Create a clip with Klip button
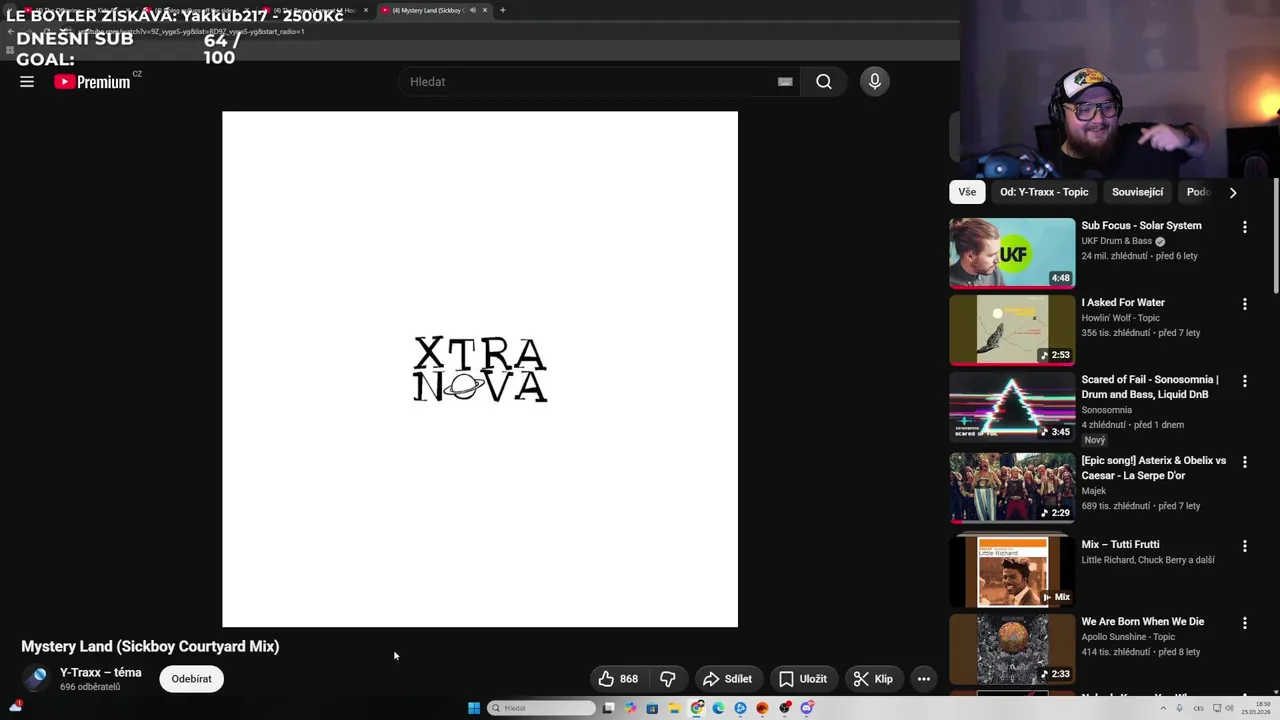Image resolution: width=1280 pixels, height=720 pixels. pos(873,679)
